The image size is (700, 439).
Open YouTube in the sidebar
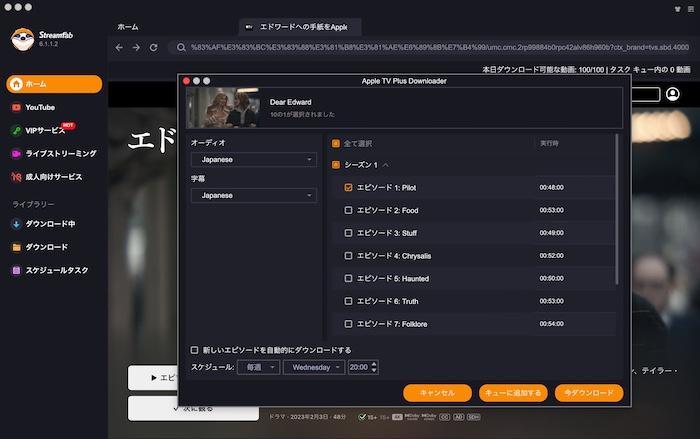40,107
